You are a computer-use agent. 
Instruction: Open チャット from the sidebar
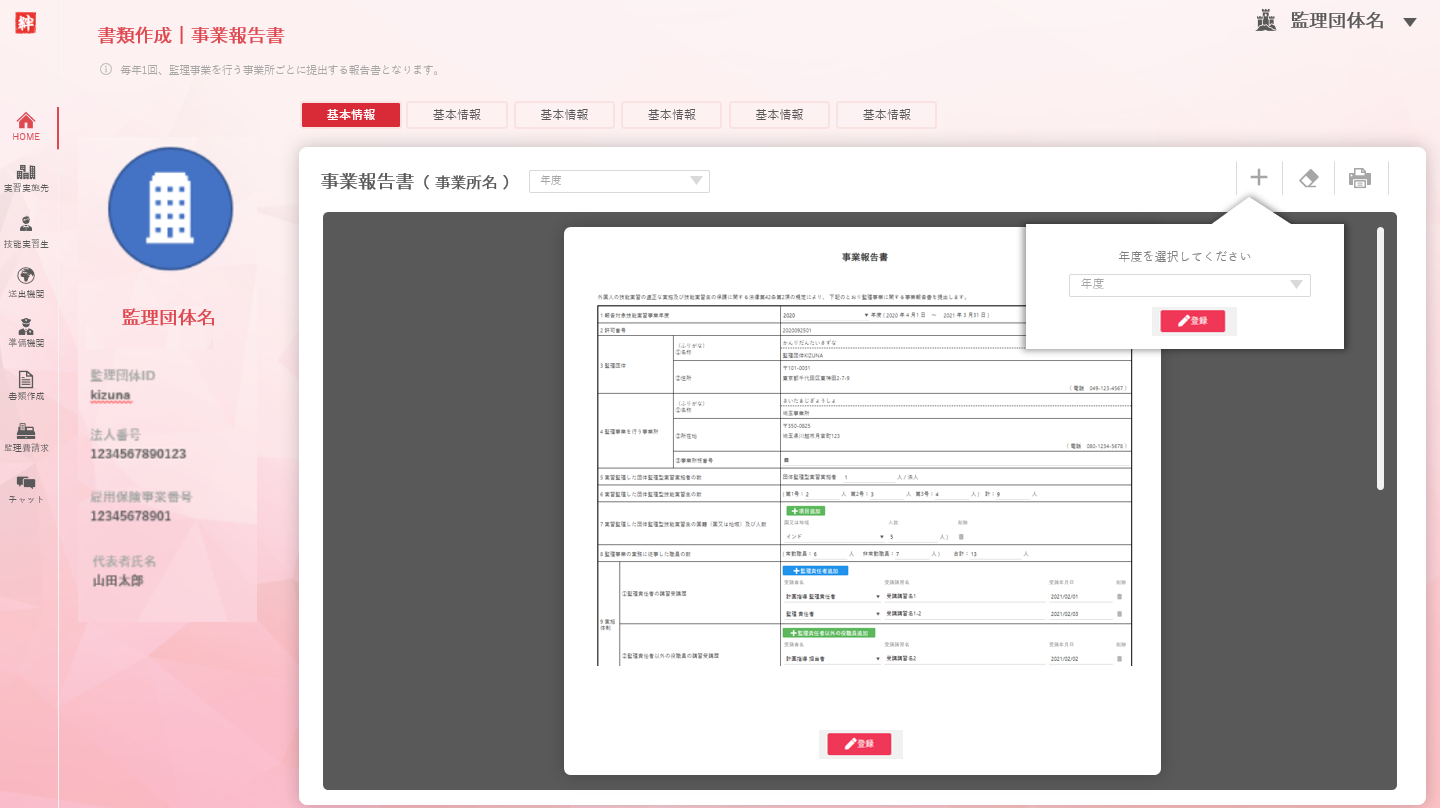[x=26, y=488]
